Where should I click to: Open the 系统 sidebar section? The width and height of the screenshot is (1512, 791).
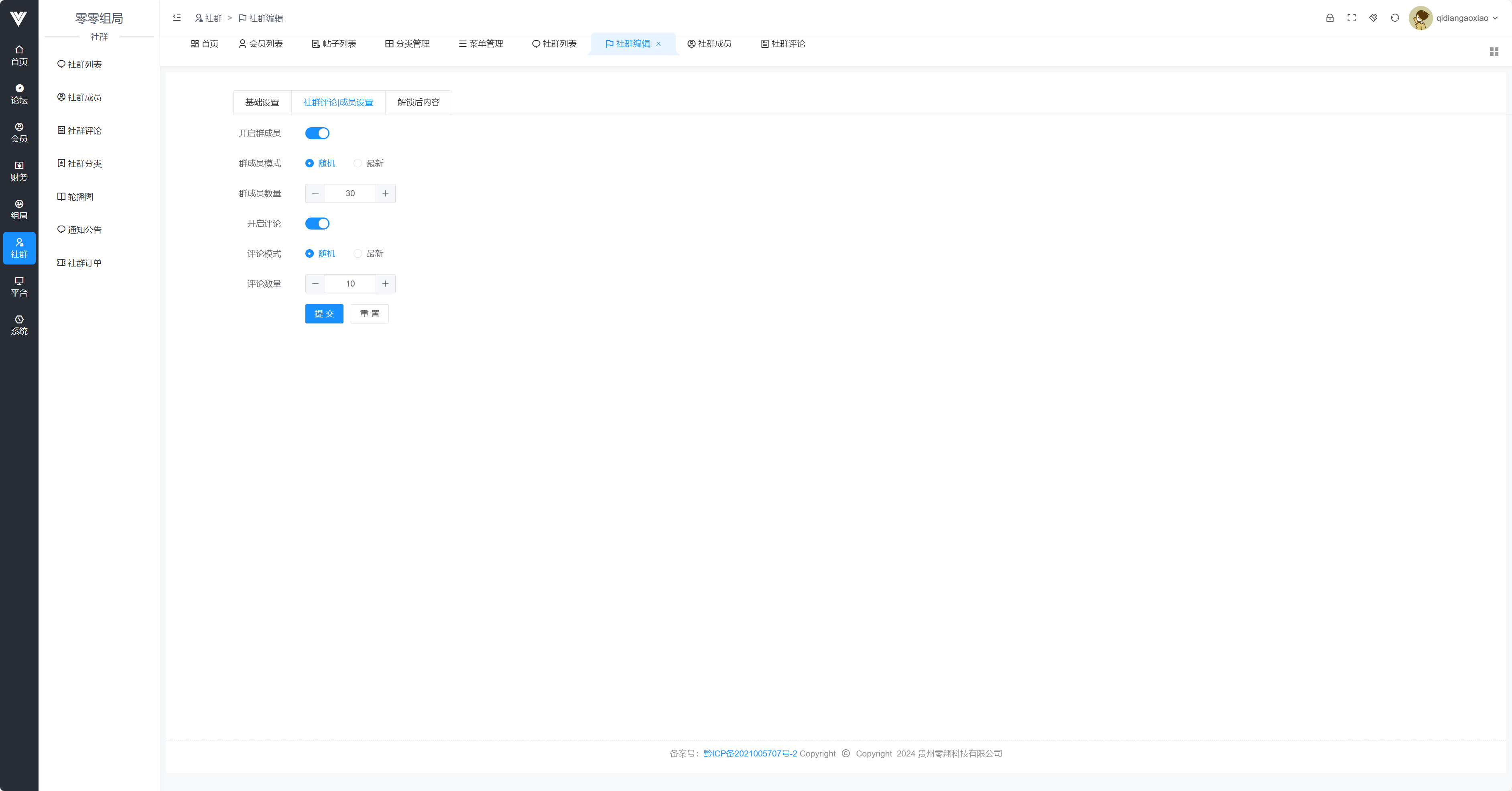19,325
